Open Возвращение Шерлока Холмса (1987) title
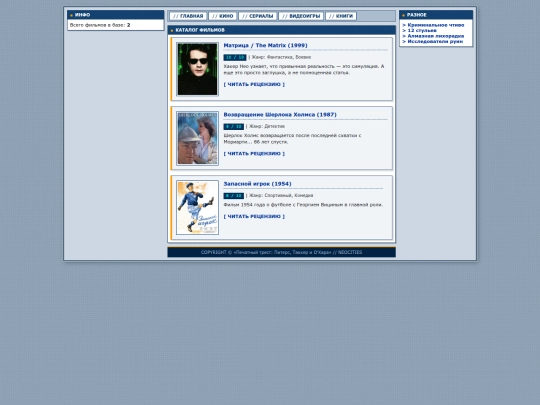The width and height of the screenshot is (540, 405). tap(280, 115)
